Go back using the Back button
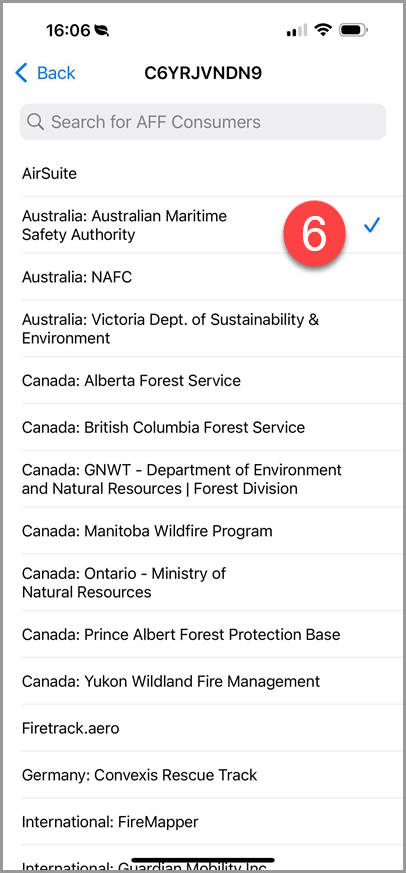406x873 pixels. 45,73
